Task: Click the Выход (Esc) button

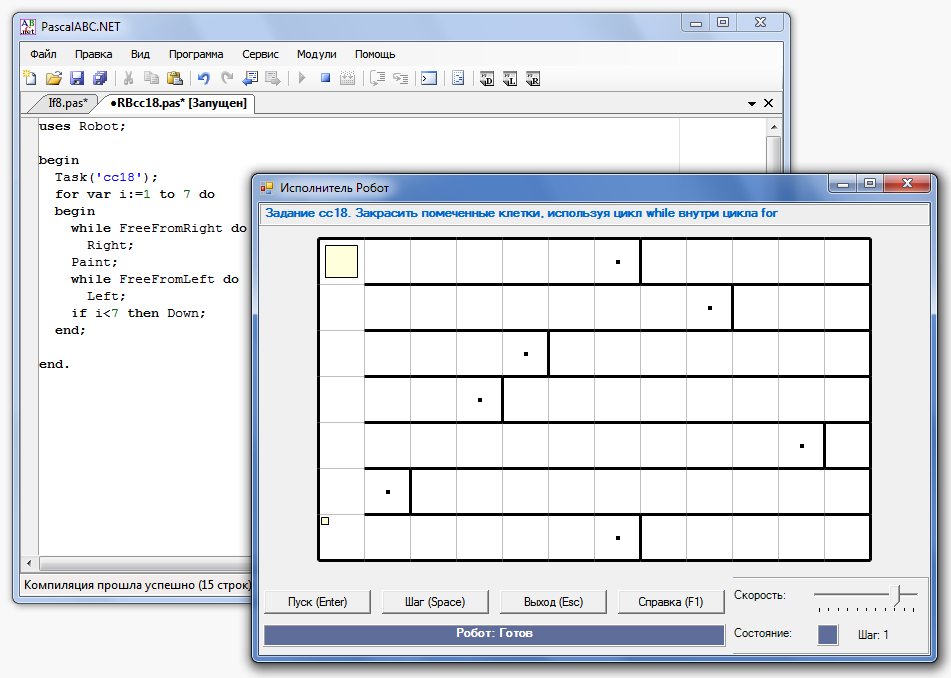Action: pyautogui.click(x=553, y=601)
